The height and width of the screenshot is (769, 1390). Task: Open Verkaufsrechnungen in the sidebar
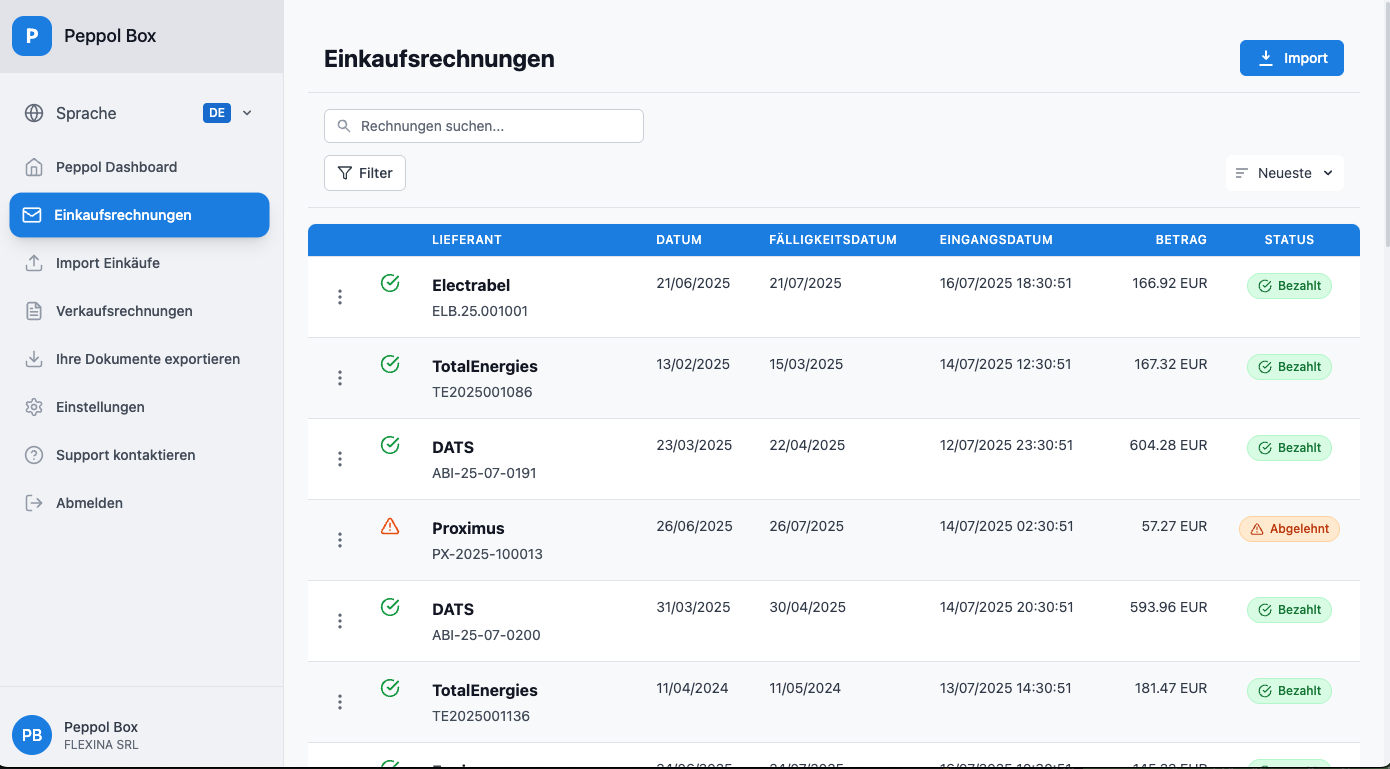pos(124,311)
